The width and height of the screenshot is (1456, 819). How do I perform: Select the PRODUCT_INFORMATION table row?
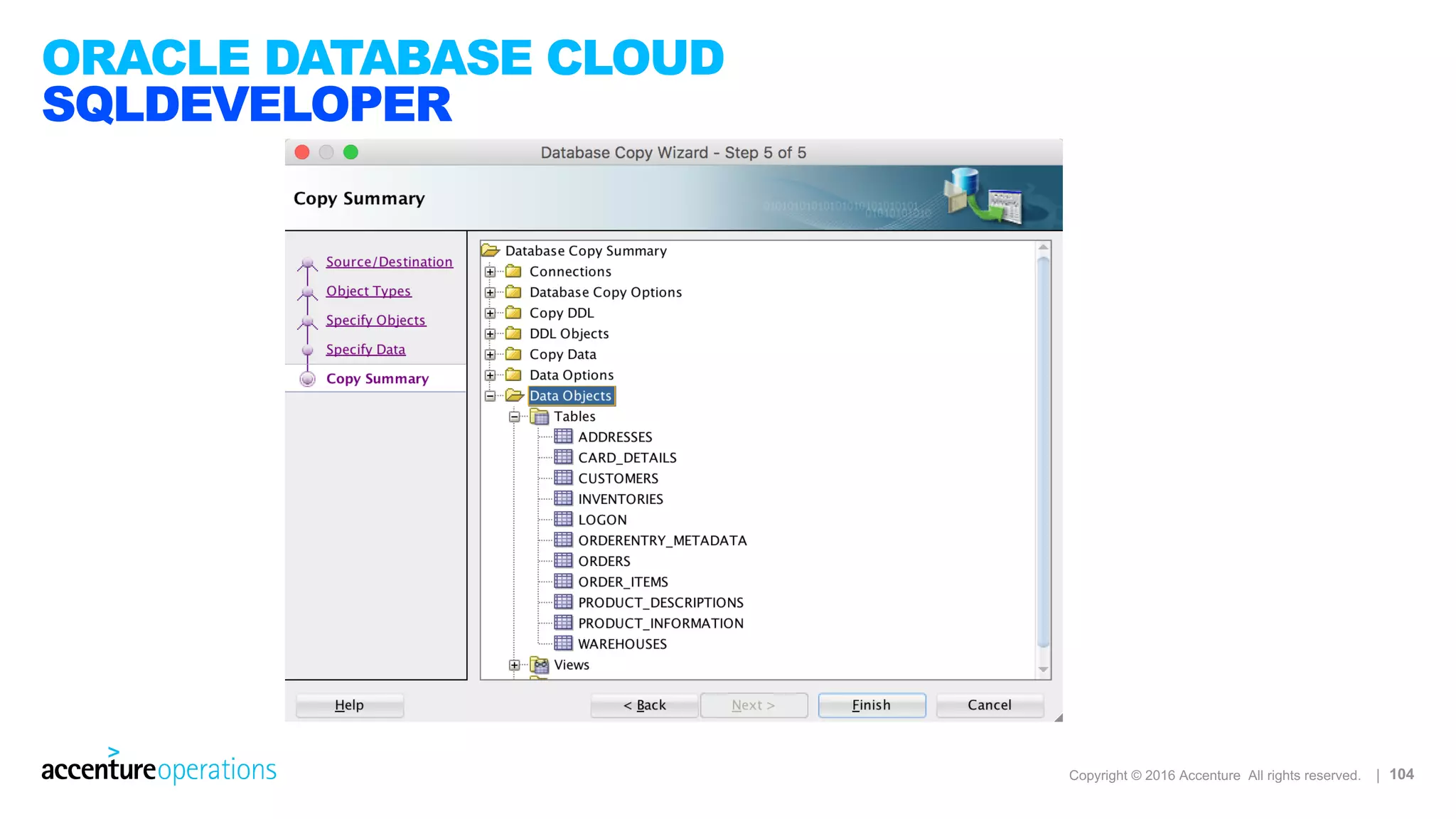[660, 623]
